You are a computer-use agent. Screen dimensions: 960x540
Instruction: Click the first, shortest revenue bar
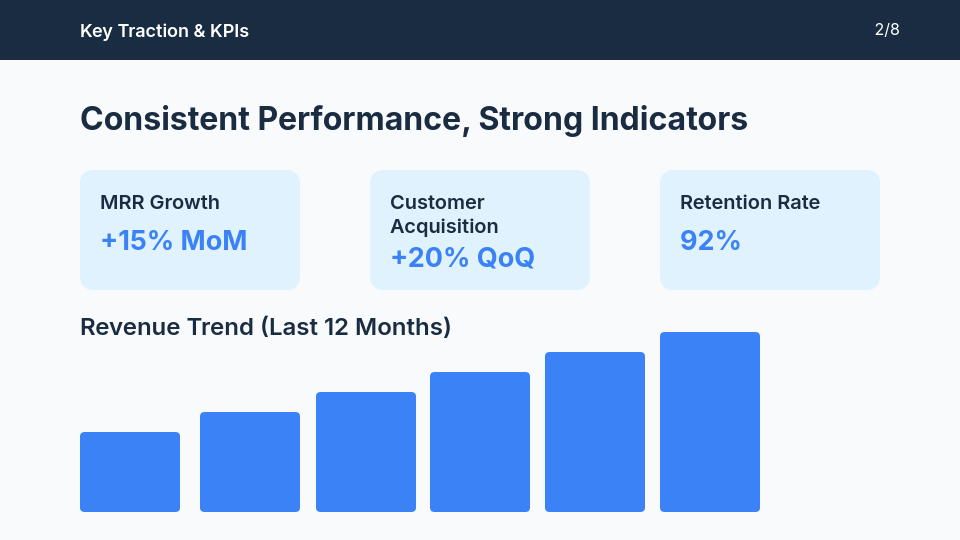coord(130,472)
